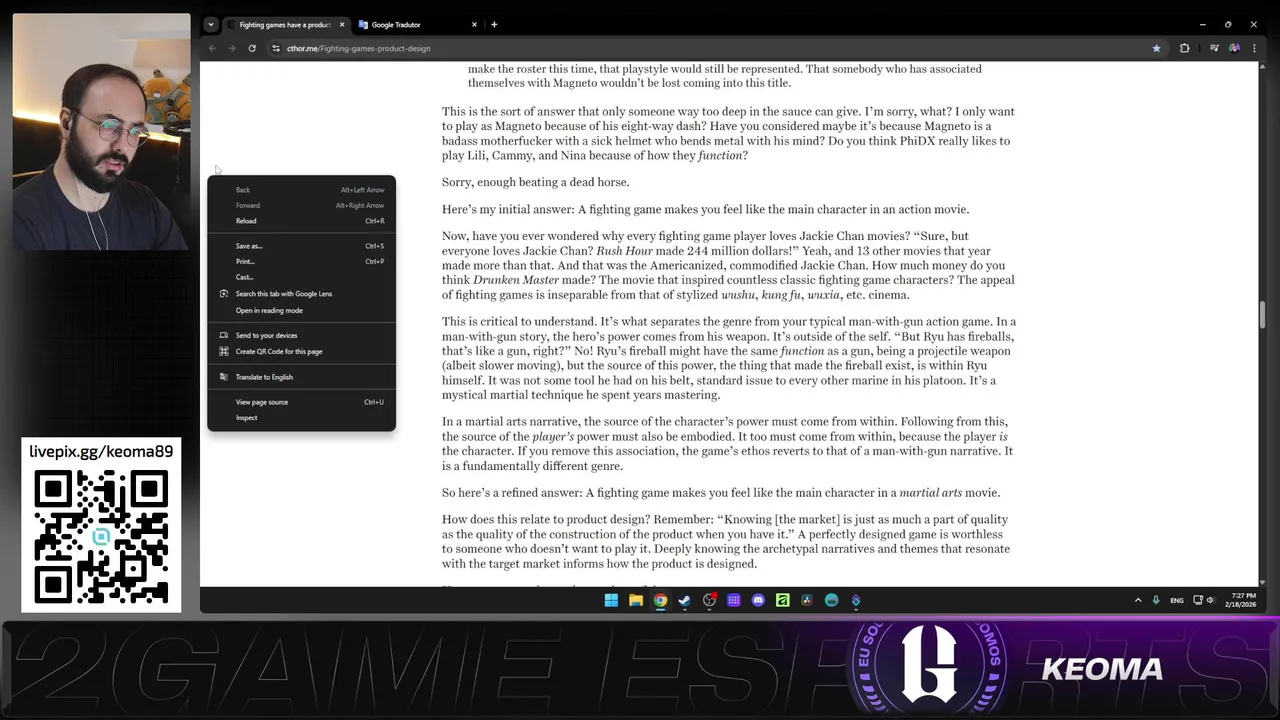This screenshot has width=1280, height=720.
Task: Choose Back in the context menu
Action: coord(301,190)
